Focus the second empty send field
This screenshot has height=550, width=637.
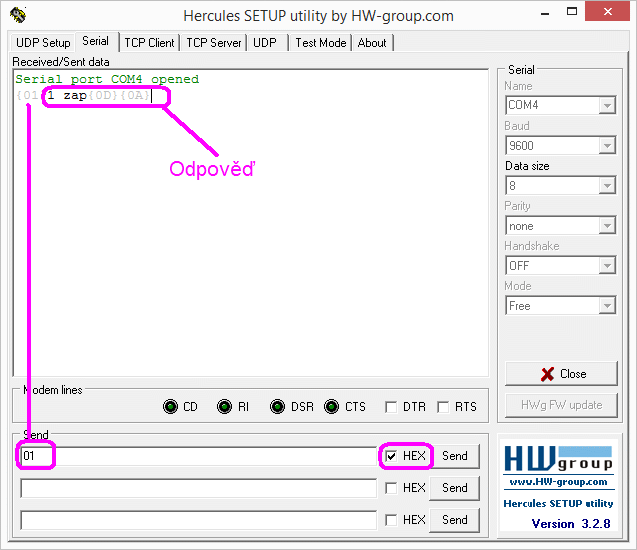[199, 488]
